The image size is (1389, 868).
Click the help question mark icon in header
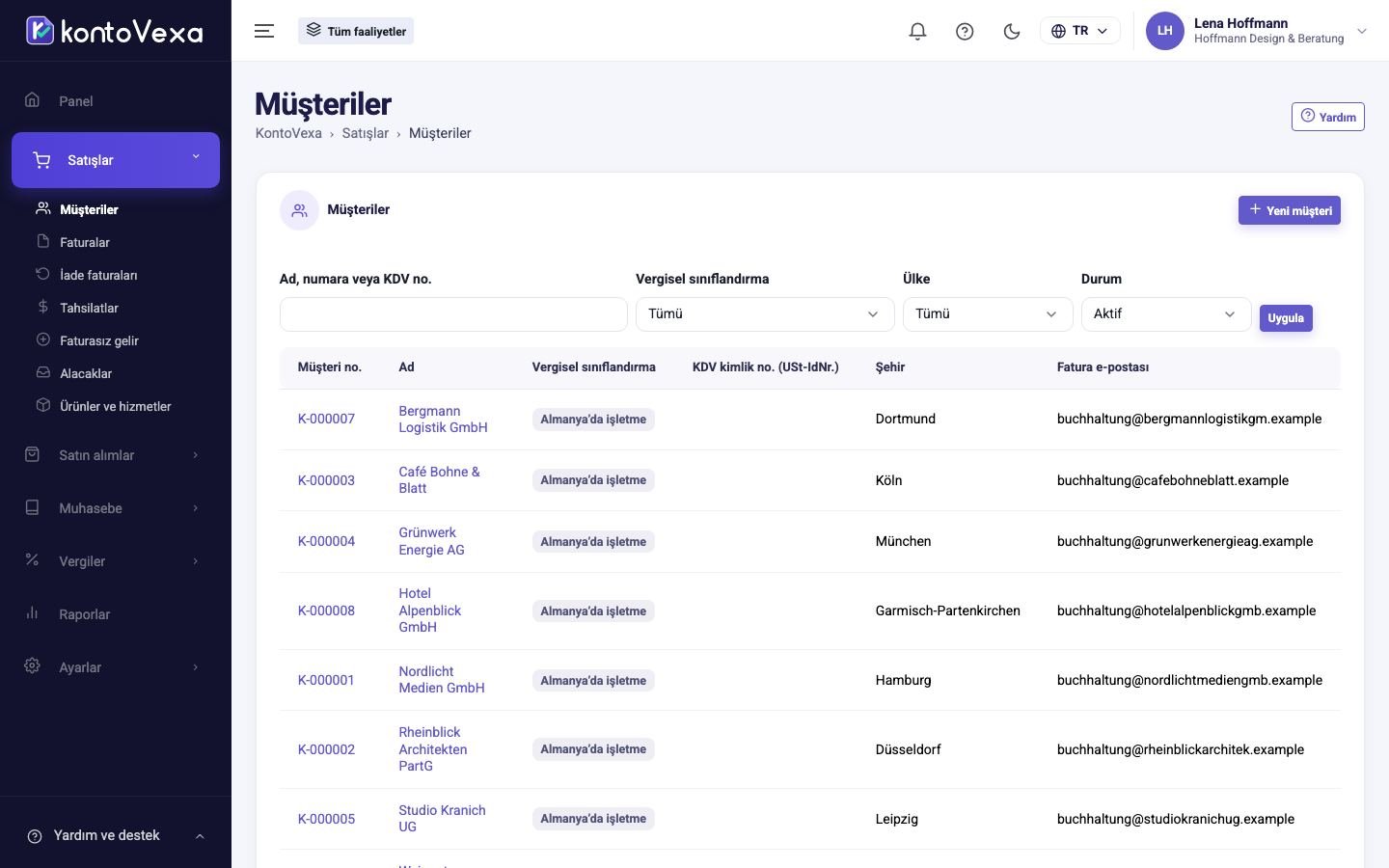[x=965, y=31]
